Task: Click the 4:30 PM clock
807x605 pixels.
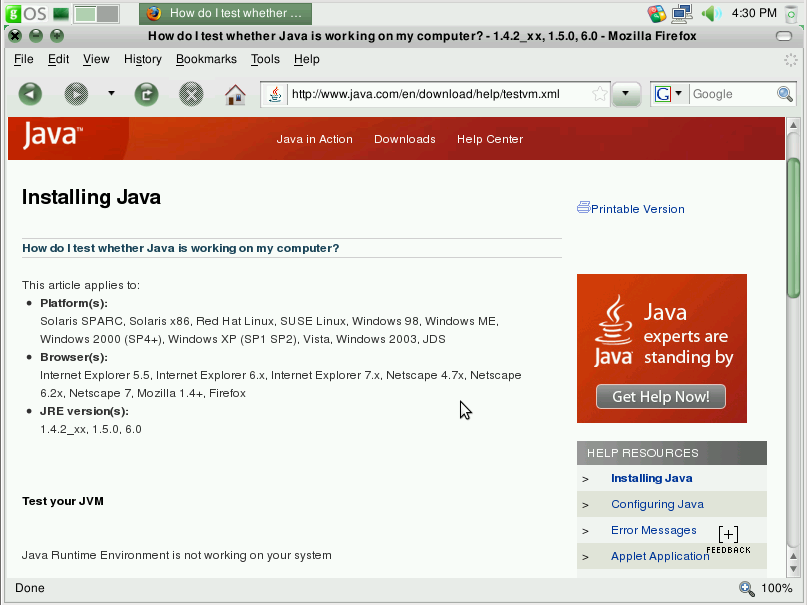Action: pyautogui.click(x=754, y=13)
